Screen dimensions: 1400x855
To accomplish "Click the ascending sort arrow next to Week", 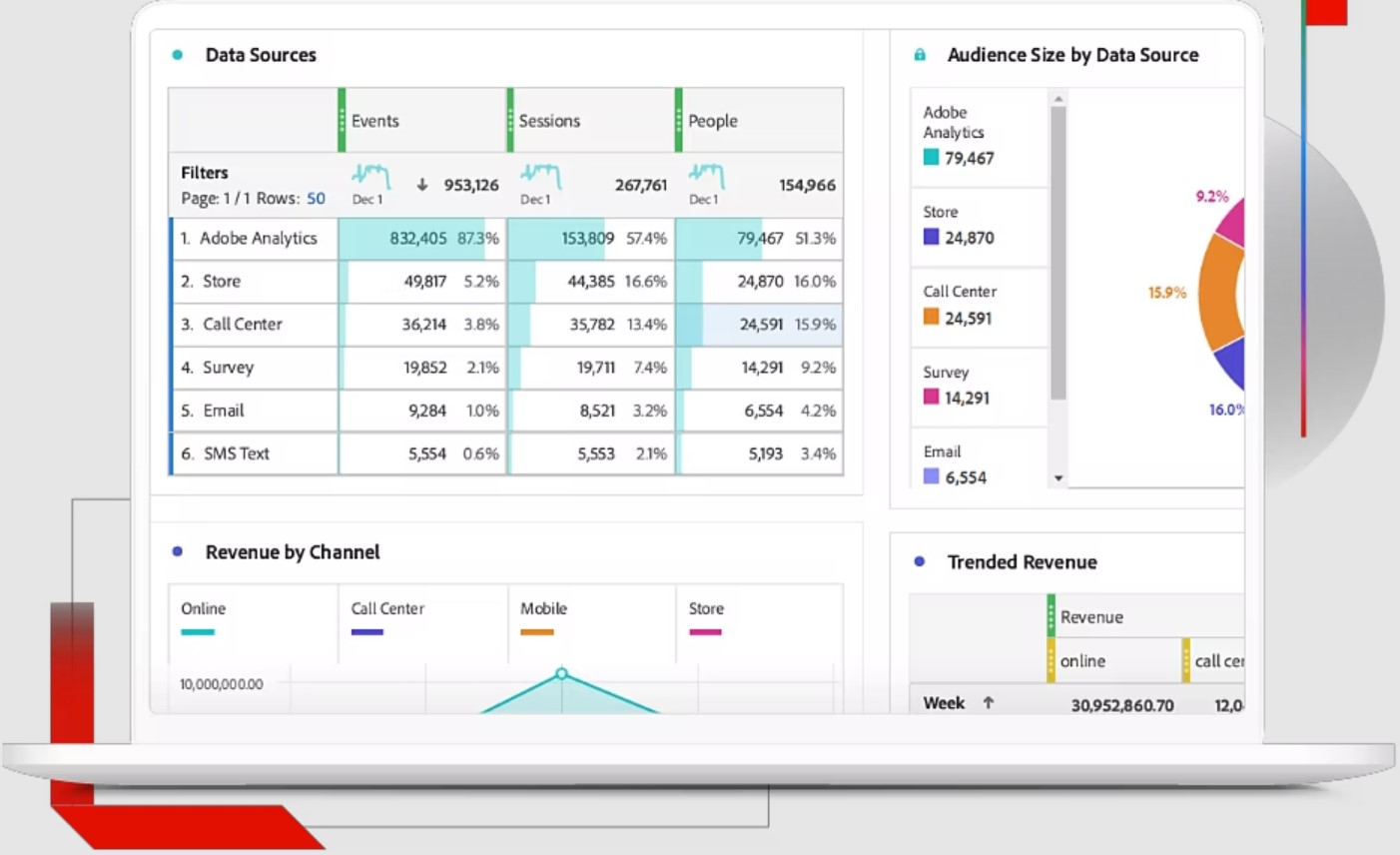I will pos(988,703).
